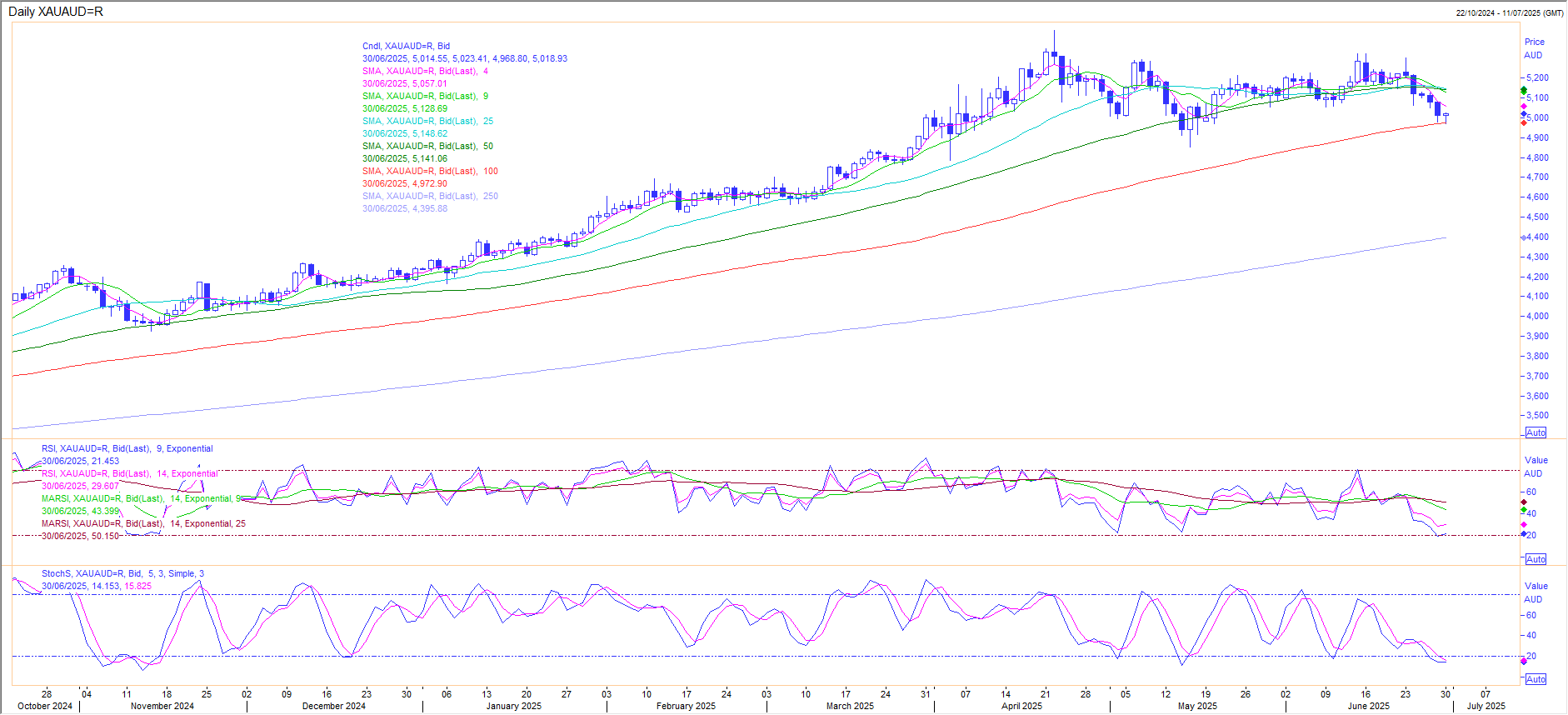Click the 3,500 price axis label
Image resolution: width=1568 pixels, height=715 pixels.
point(1538,415)
